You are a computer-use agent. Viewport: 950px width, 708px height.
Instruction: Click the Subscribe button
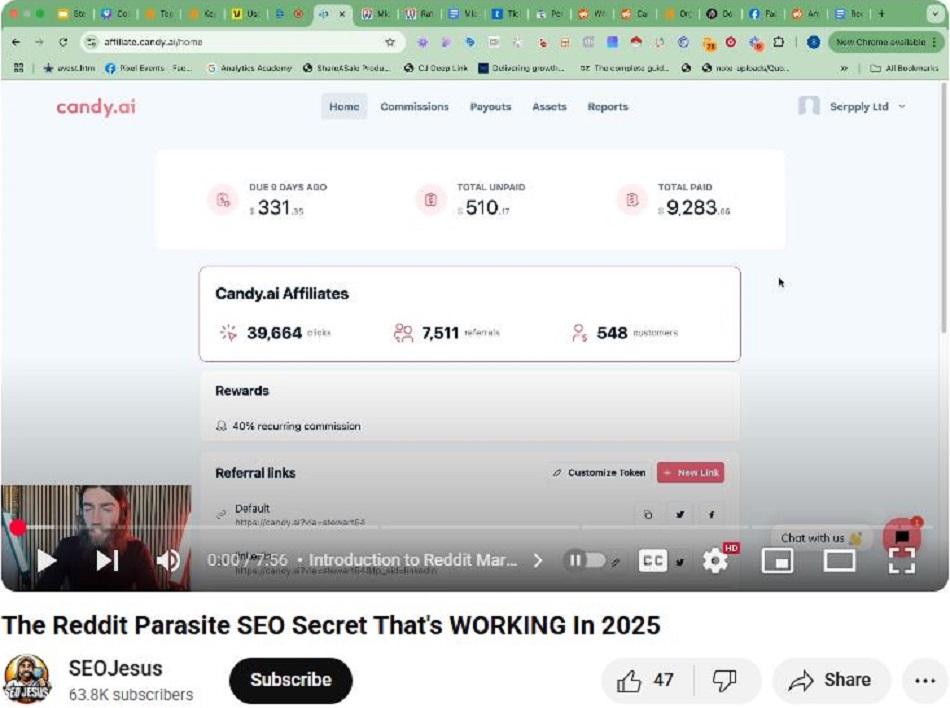coord(291,680)
